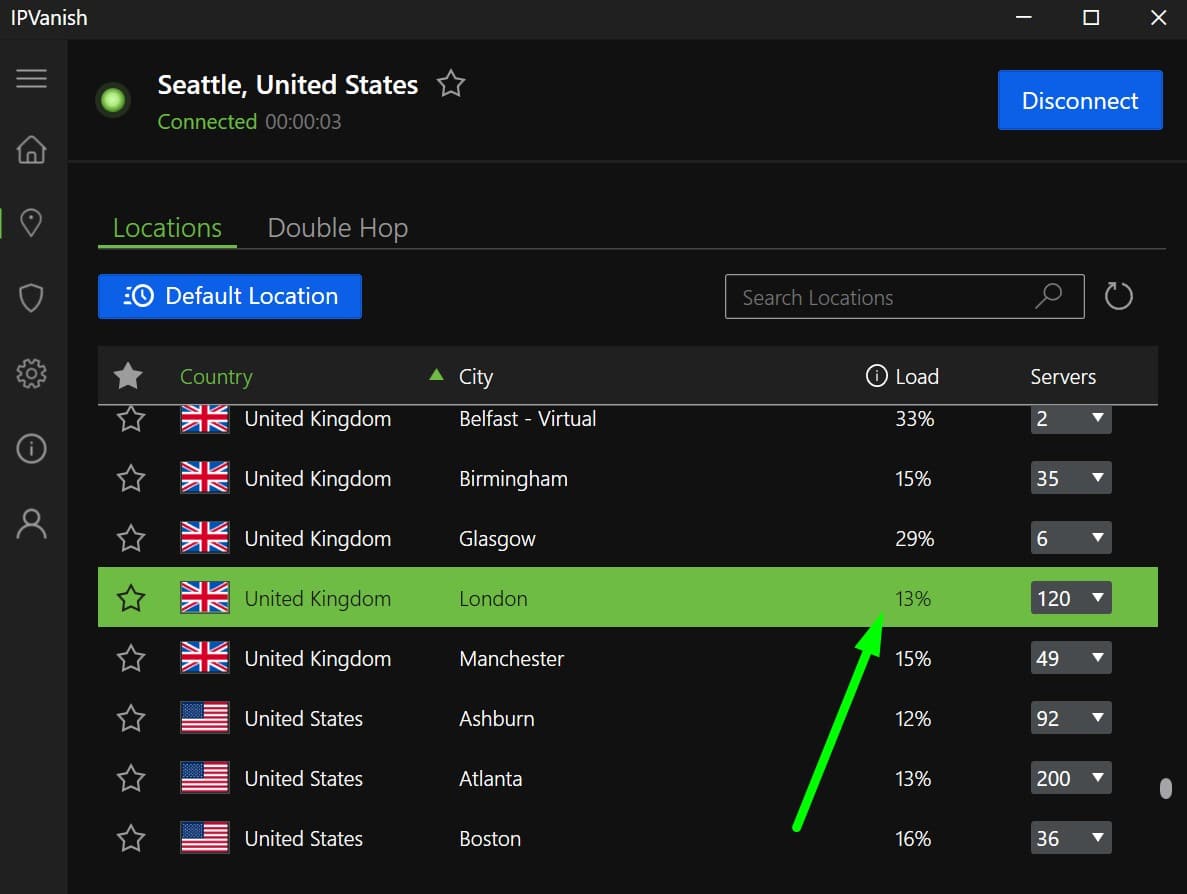Click the Connected status text
This screenshot has width=1187, height=894.
point(207,122)
